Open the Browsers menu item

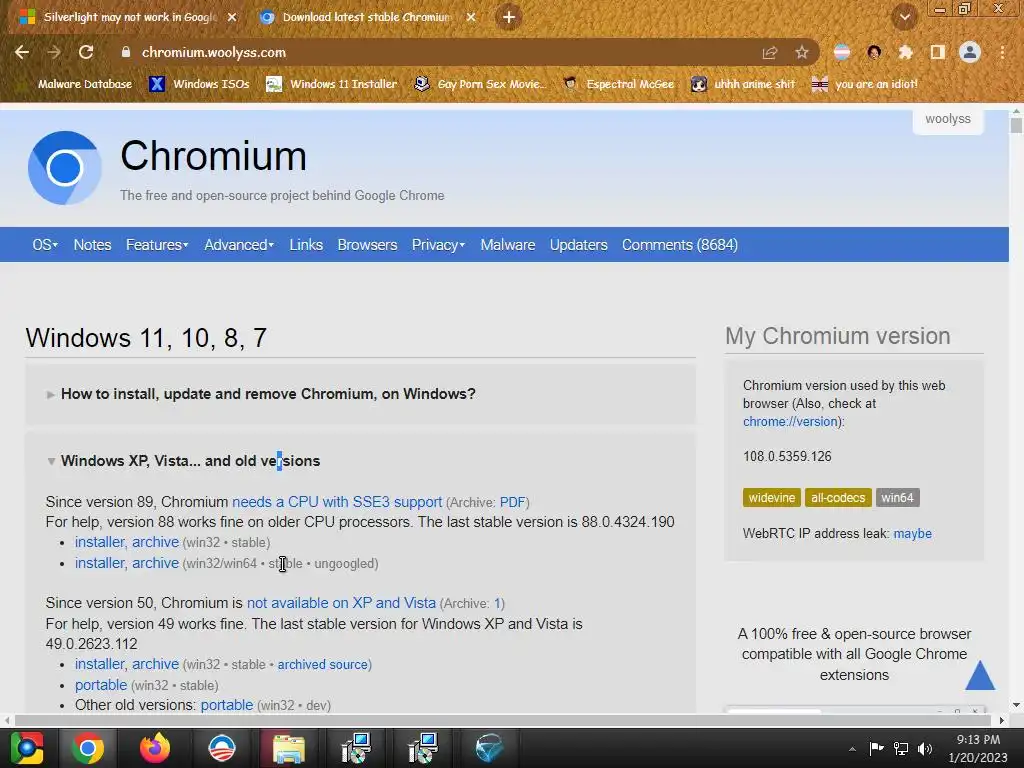(367, 245)
